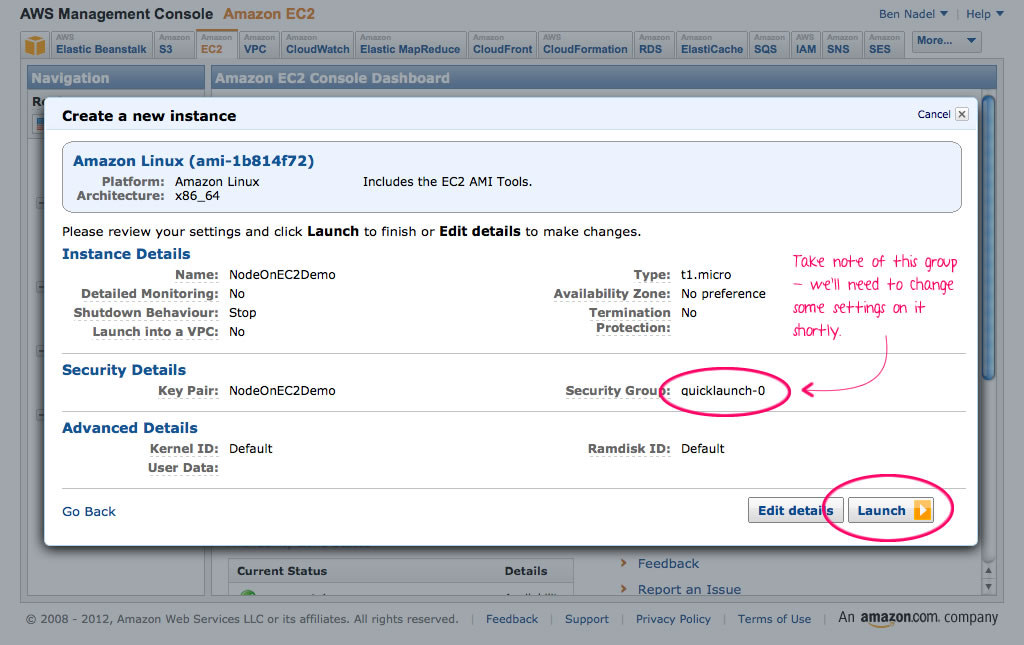
Task: Click the Key Pair NodeOnEC2Demo value
Action: (x=282, y=390)
